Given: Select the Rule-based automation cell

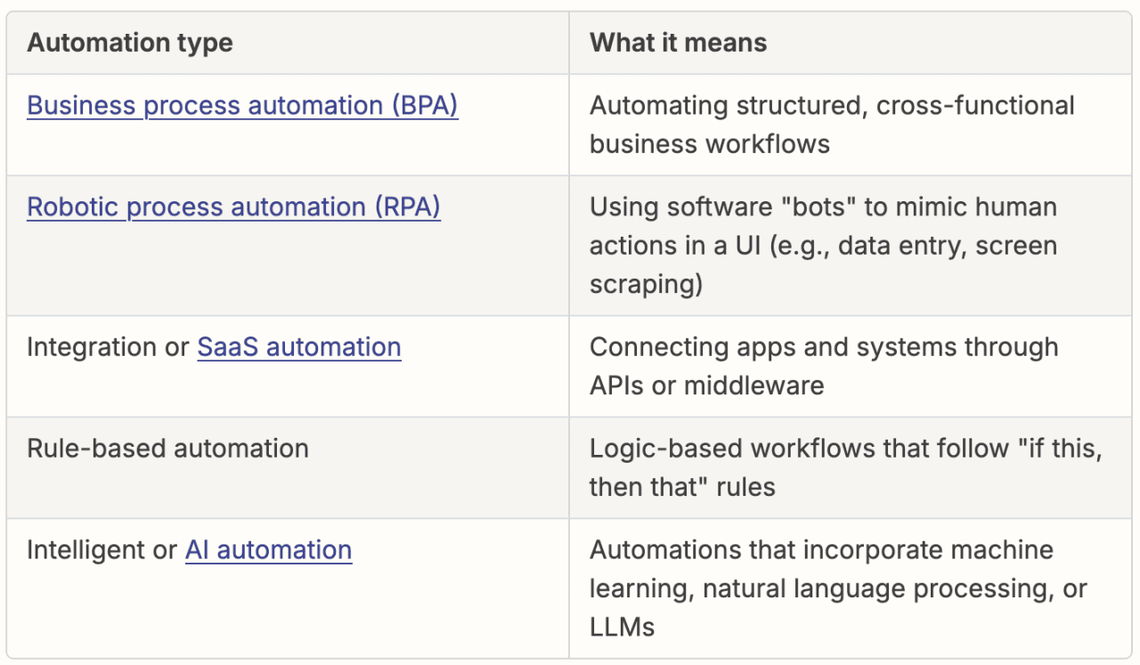Looking at the screenshot, I should click(168, 448).
